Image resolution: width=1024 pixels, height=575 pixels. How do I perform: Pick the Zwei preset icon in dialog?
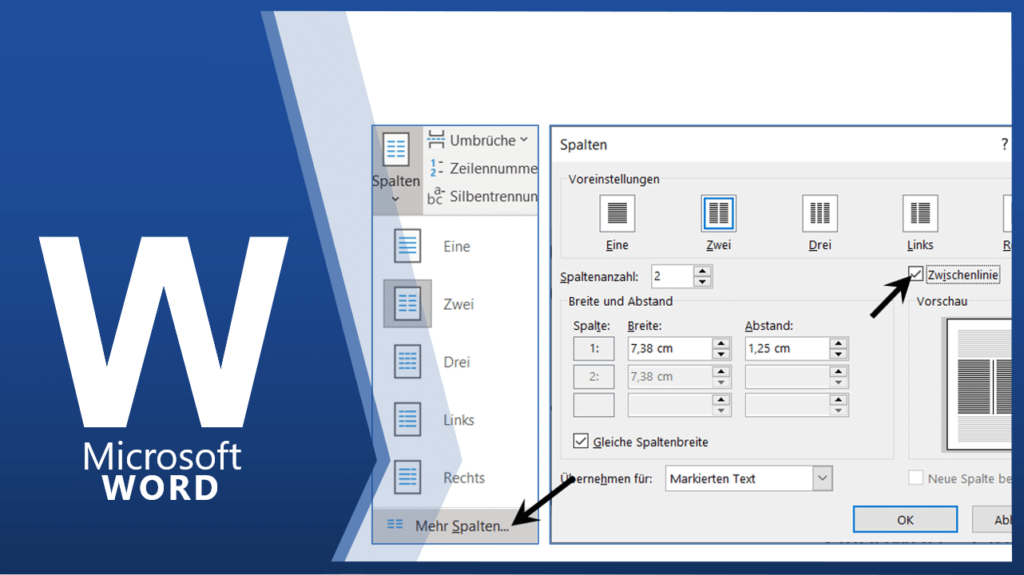(x=718, y=213)
